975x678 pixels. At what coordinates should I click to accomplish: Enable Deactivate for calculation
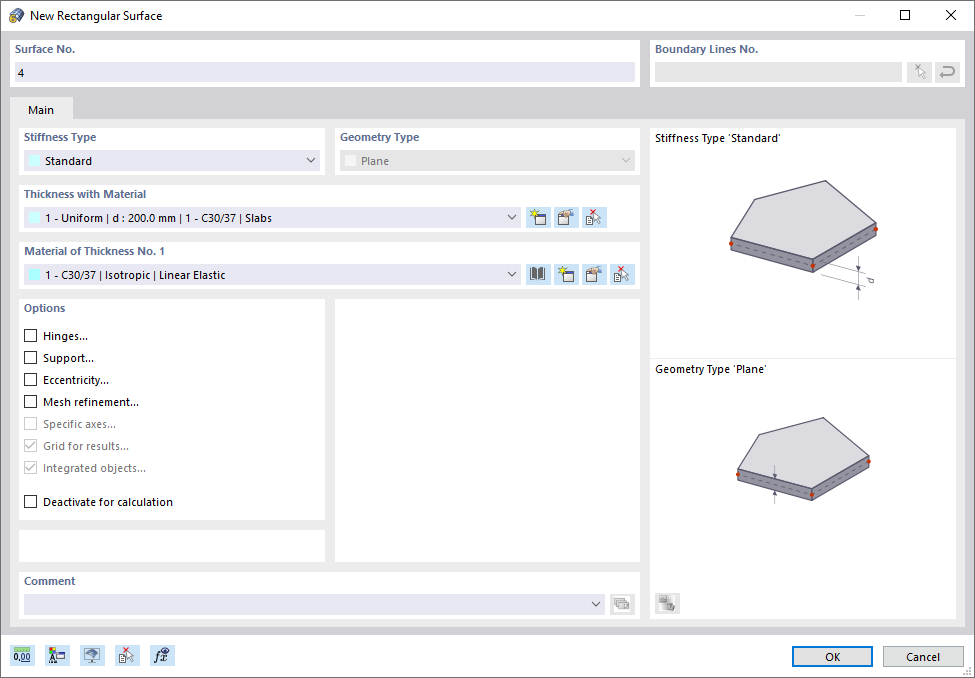coord(30,501)
